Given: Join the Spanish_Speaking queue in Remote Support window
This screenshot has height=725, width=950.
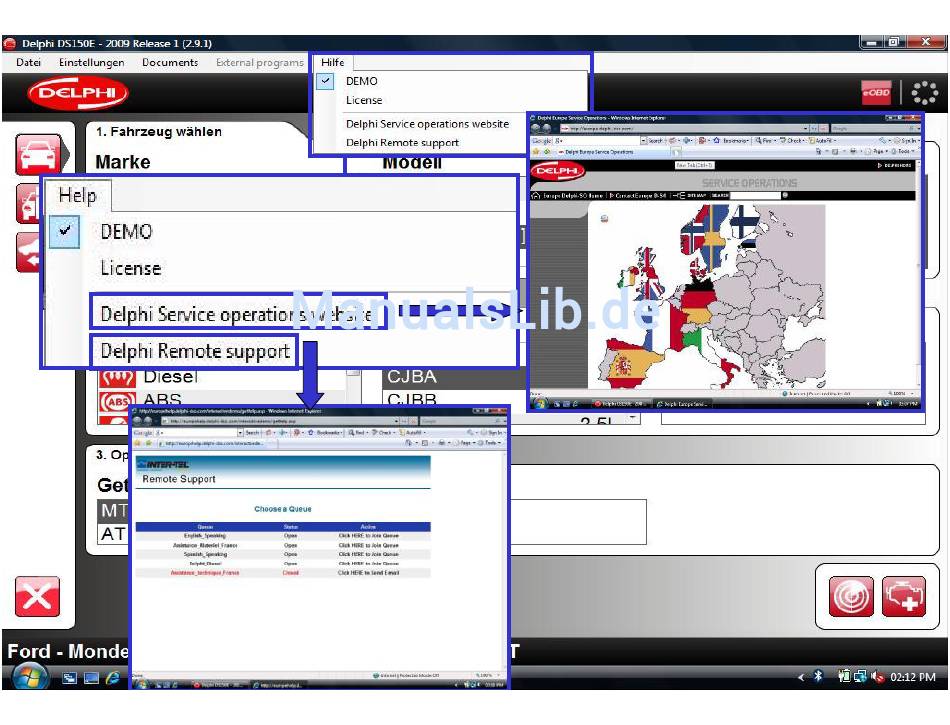Looking at the screenshot, I should pos(368,554).
